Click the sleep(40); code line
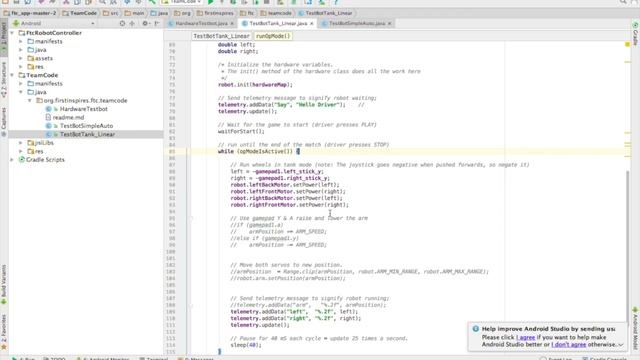 coord(246,345)
